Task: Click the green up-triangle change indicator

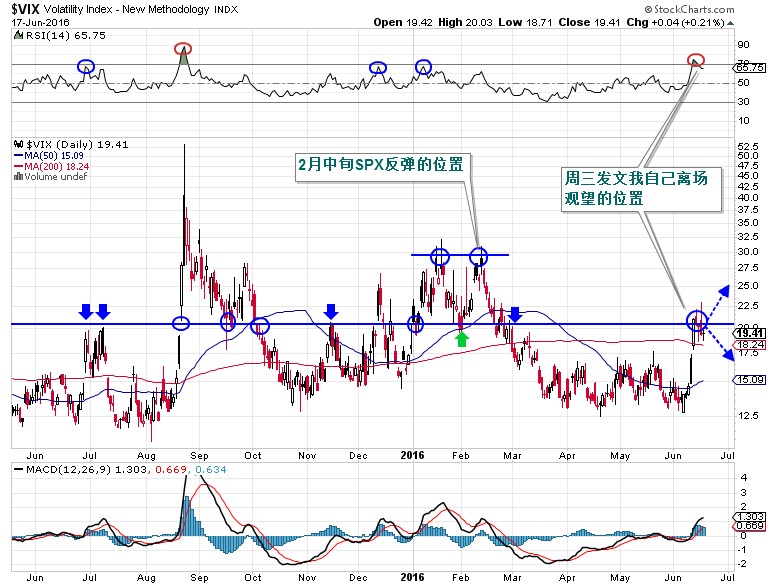Action: (731, 23)
